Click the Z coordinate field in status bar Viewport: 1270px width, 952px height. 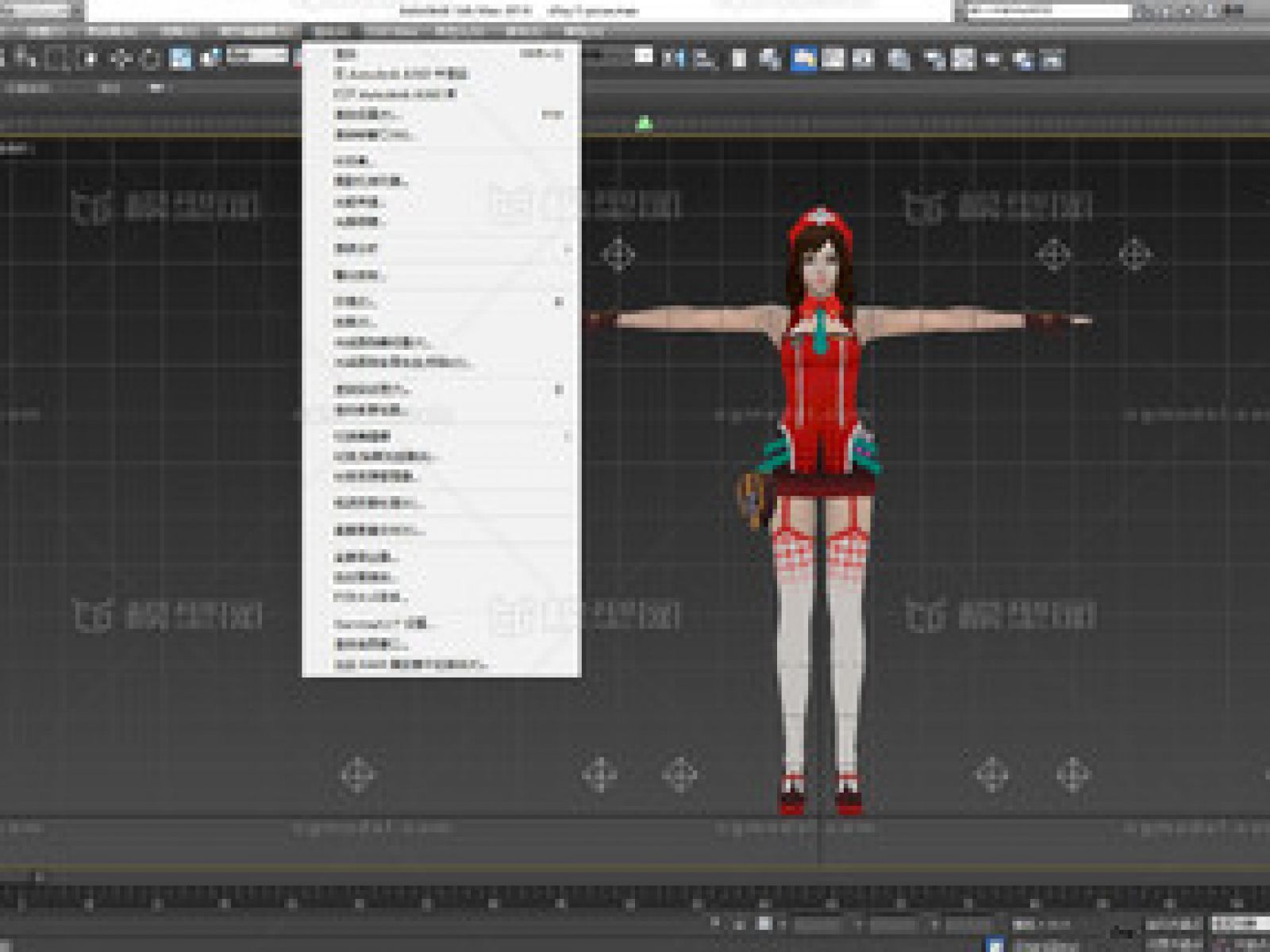pos(968,925)
